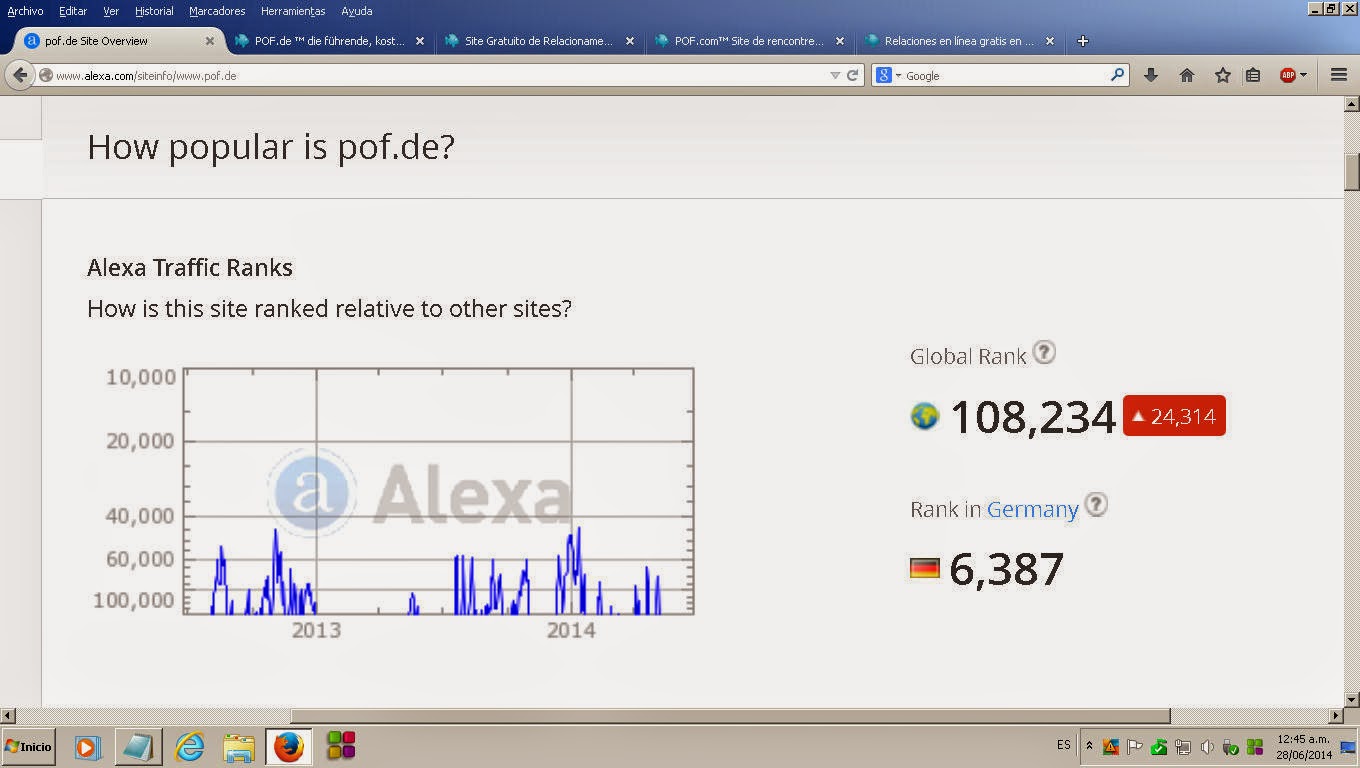This screenshot has height=768, width=1360.
Task: Close the POF.com Site de rencontre tab
Action: (840, 41)
